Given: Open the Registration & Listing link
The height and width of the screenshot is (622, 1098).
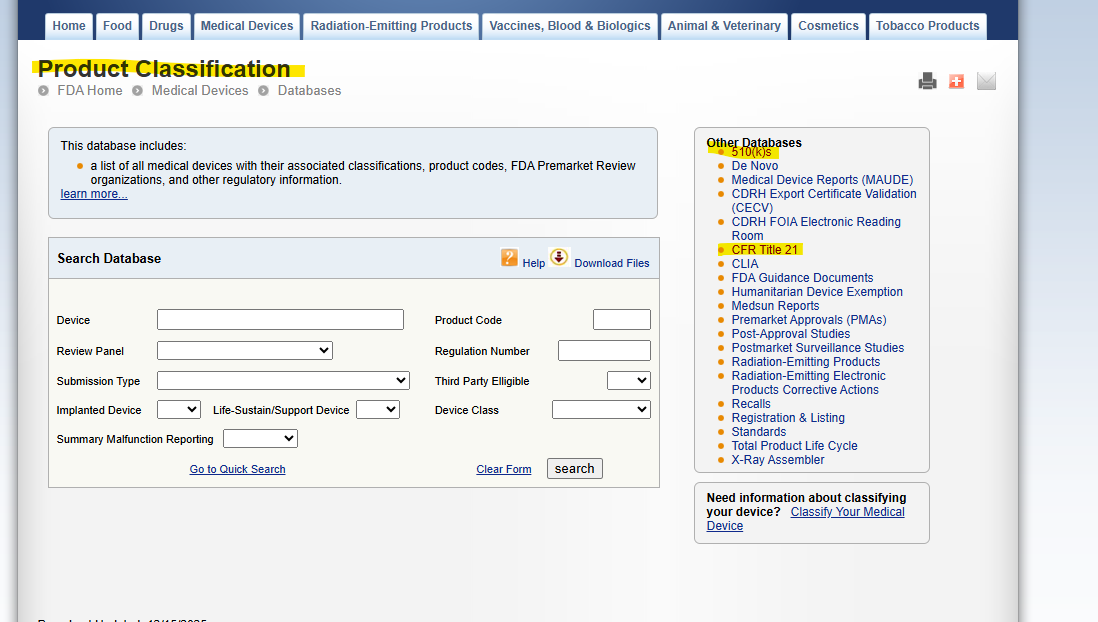Looking at the screenshot, I should click(x=788, y=418).
